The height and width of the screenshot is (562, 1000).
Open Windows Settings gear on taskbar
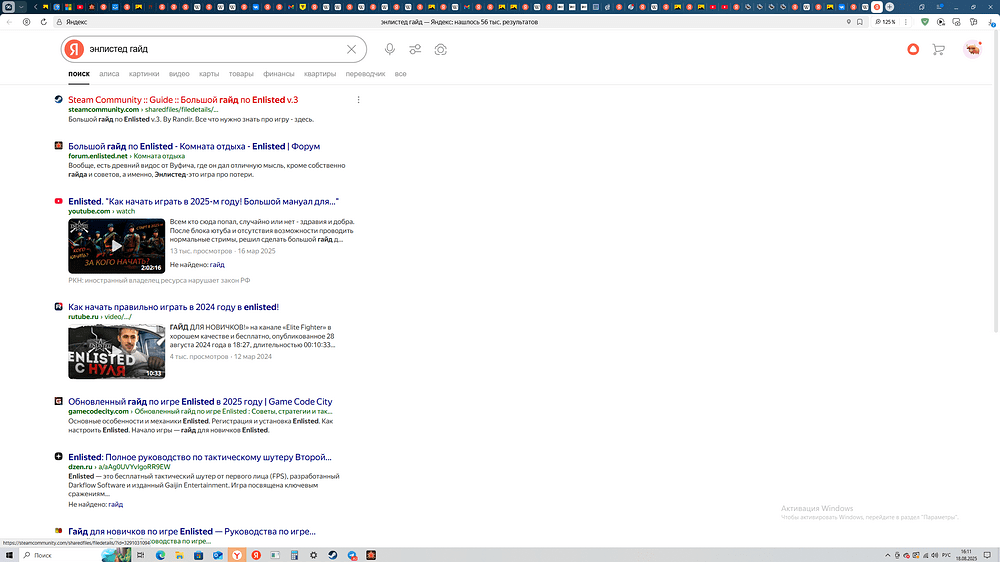313,555
